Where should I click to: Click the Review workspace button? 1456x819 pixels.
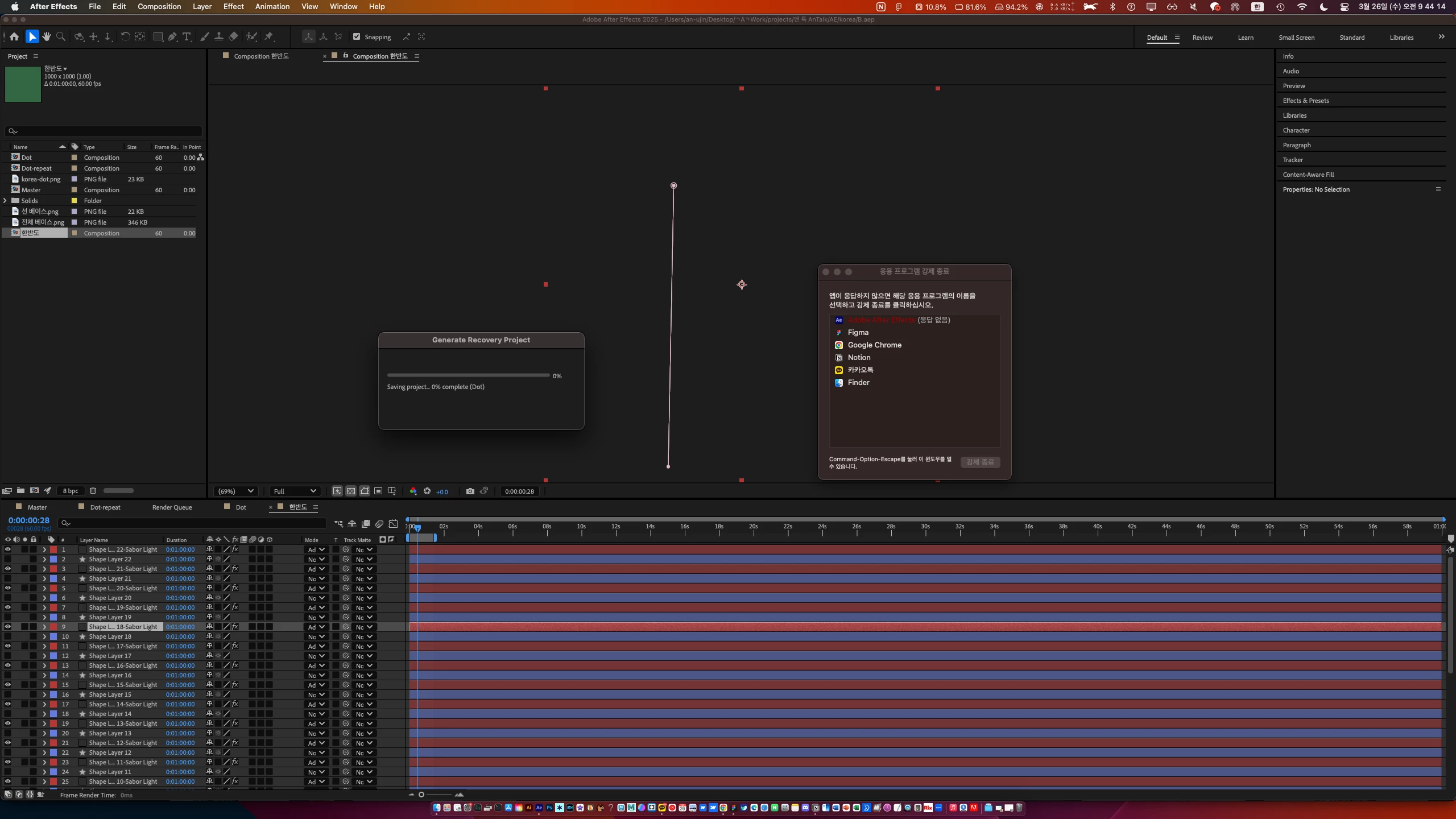1202,38
